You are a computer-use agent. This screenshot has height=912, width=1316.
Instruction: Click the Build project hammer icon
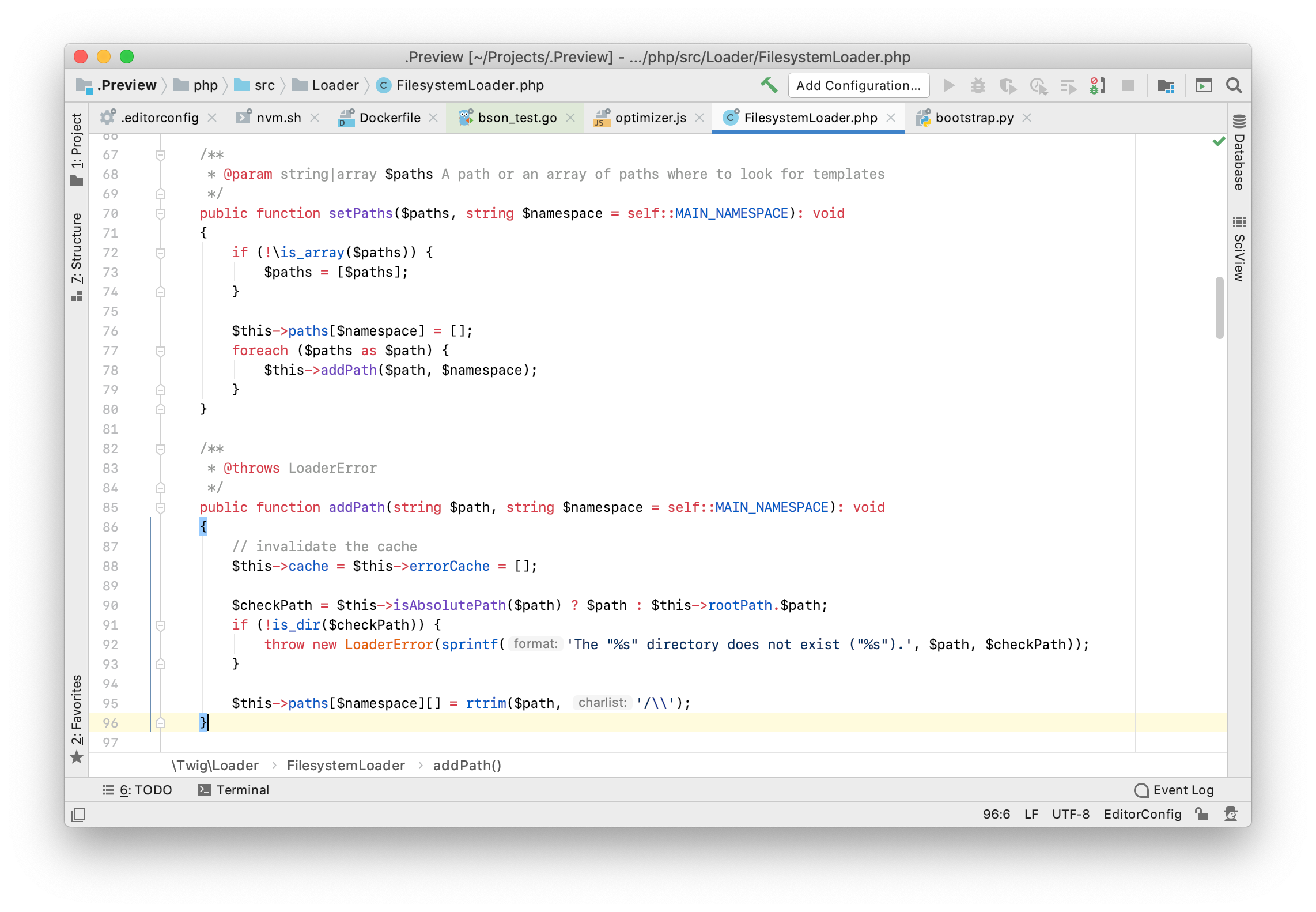click(769, 85)
